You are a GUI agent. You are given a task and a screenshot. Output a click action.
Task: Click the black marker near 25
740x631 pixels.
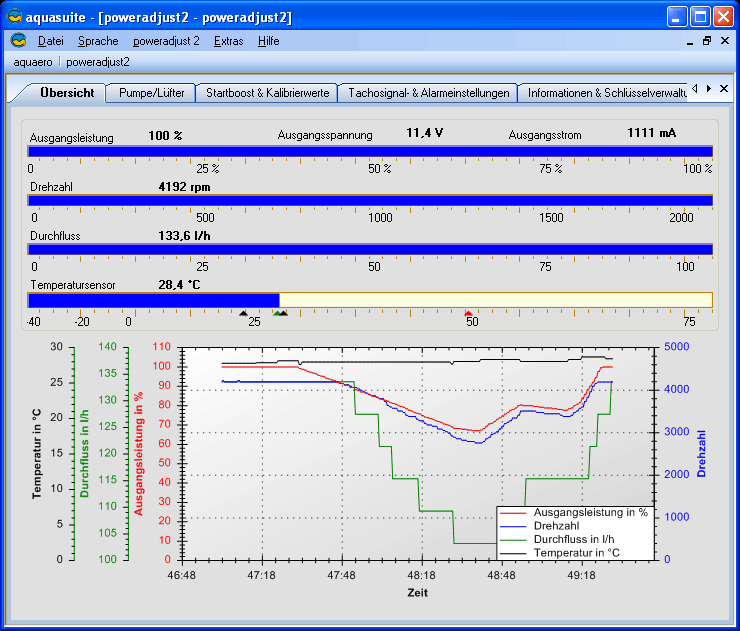[x=243, y=313]
